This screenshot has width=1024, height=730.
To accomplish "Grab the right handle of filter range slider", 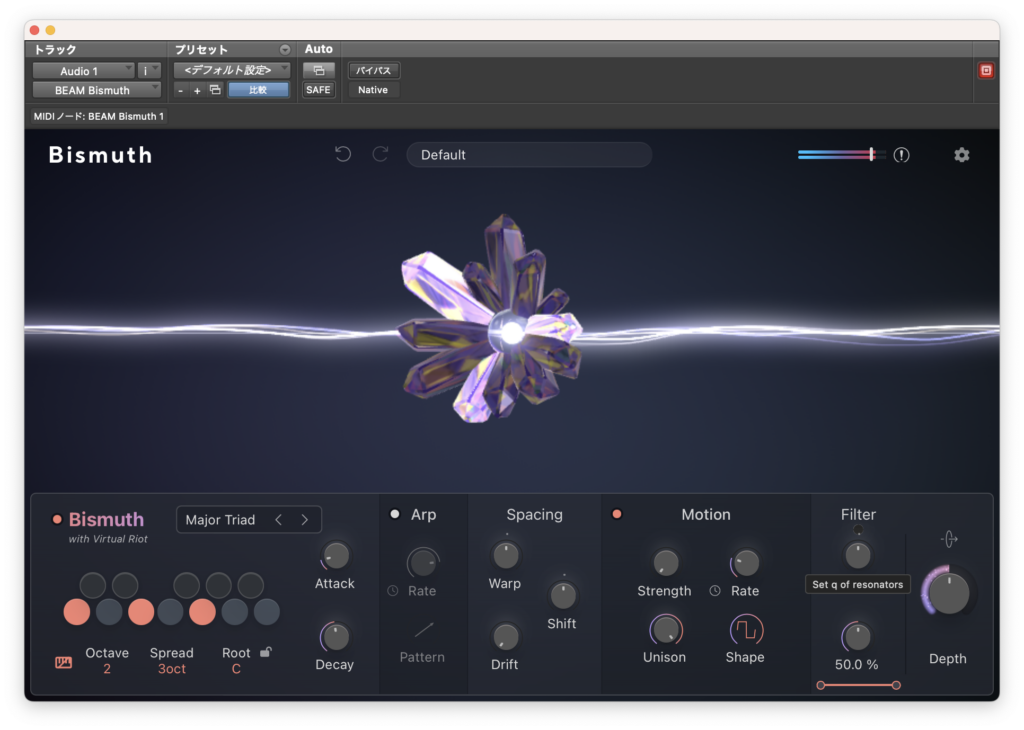I will (x=896, y=685).
